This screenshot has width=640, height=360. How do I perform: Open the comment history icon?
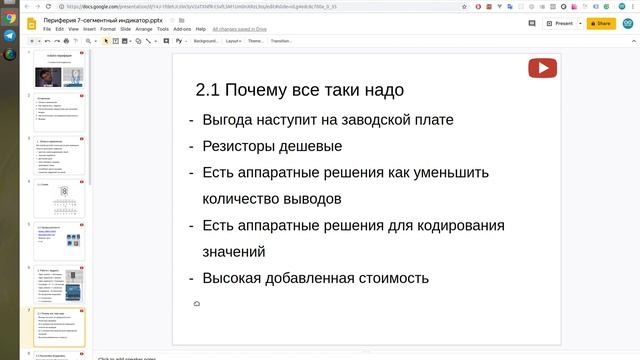pyautogui.click(x=532, y=24)
